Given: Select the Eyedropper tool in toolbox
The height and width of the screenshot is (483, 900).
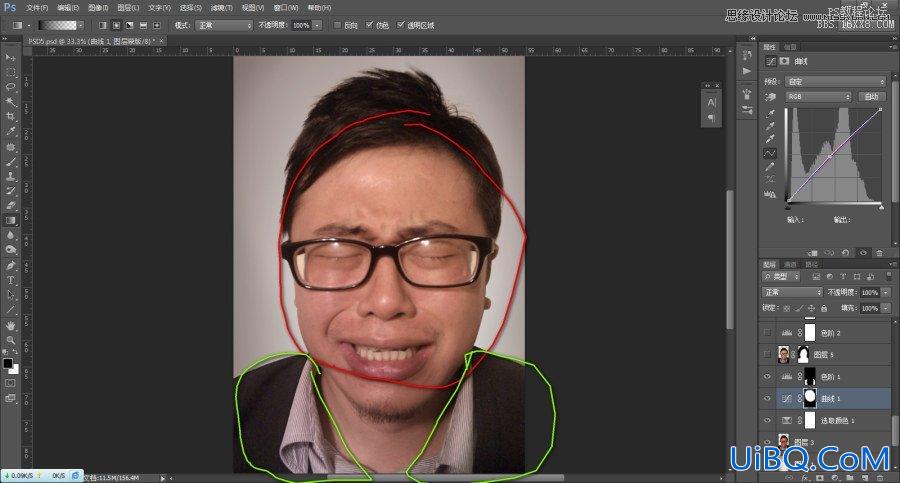Looking at the screenshot, I should pos(10,132).
